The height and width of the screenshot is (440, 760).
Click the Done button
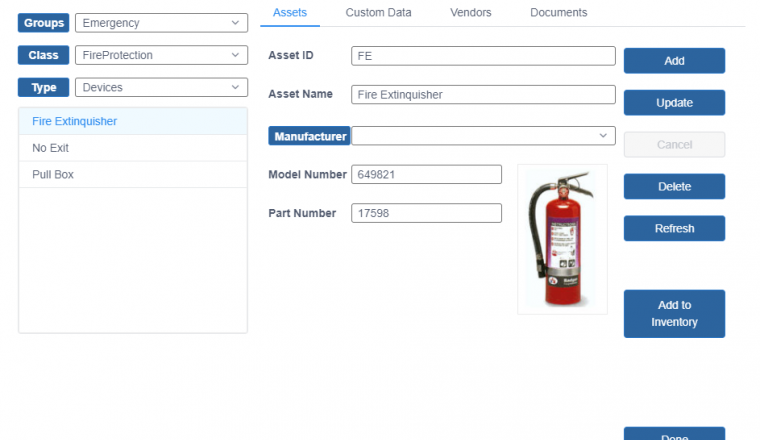pos(674,434)
